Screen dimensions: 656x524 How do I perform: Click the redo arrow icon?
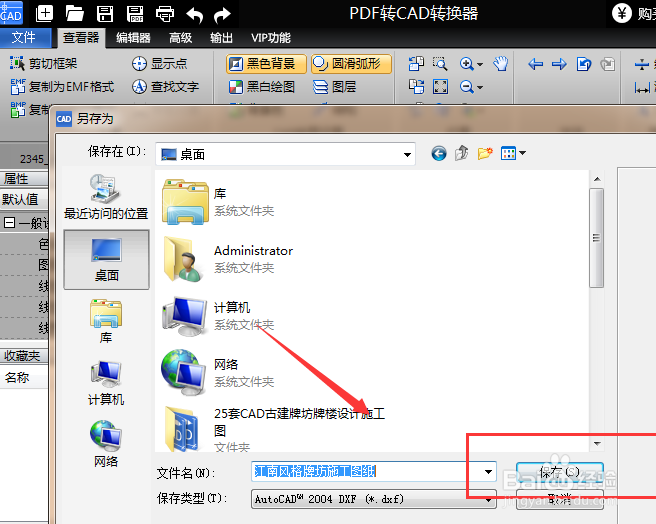click(x=222, y=15)
